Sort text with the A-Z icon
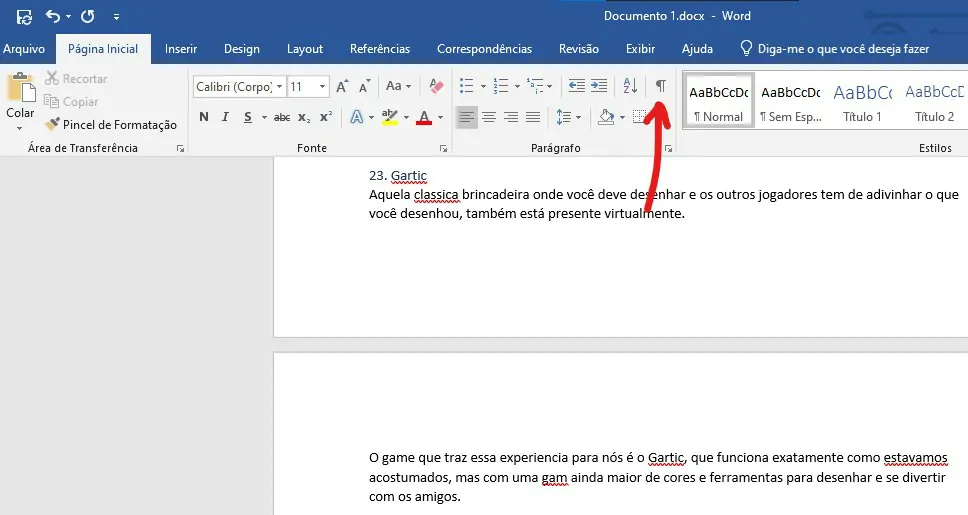 click(x=630, y=86)
